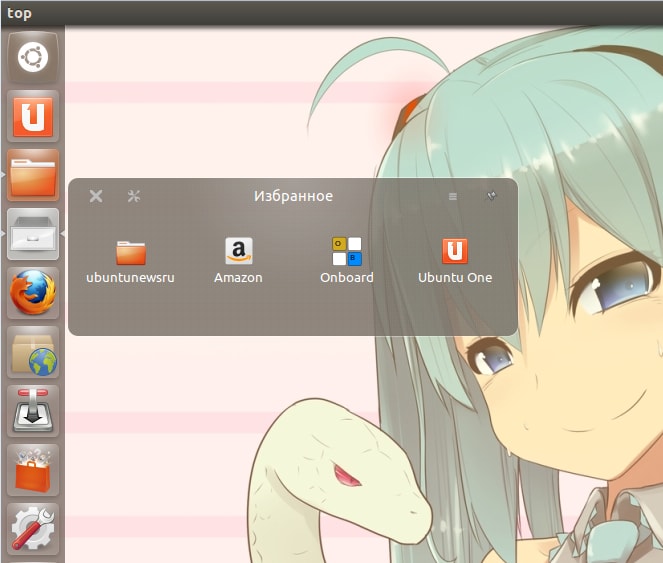Click the 'top' label in top bar

coord(19,13)
